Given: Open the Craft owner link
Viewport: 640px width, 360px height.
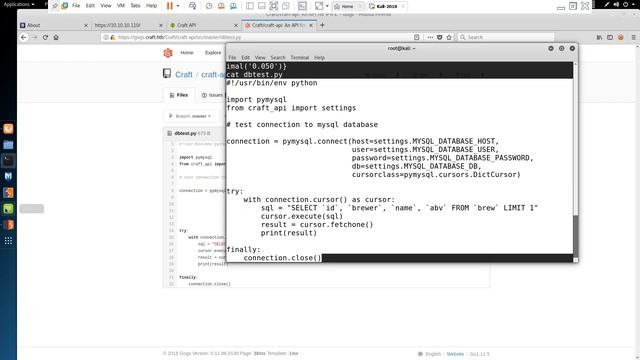Looking at the screenshot, I should point(184,74).
